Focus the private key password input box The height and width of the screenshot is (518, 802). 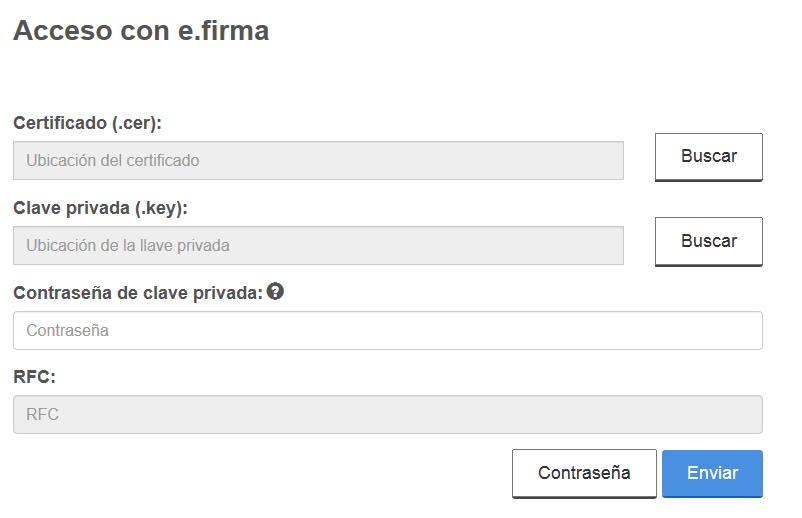tap(388, 330)
